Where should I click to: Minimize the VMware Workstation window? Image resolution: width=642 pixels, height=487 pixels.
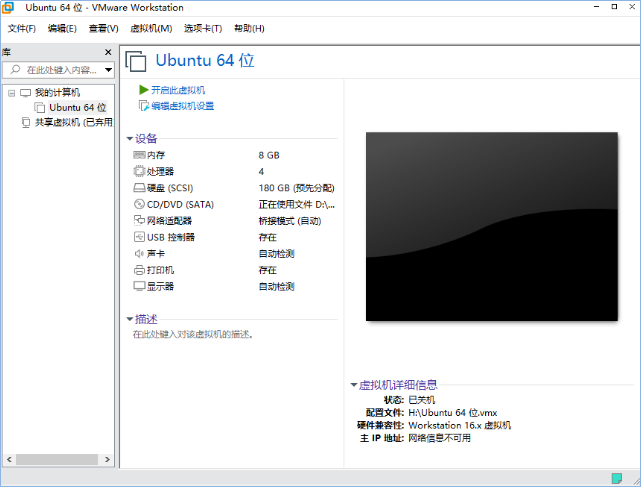click(x=597, y=7)
